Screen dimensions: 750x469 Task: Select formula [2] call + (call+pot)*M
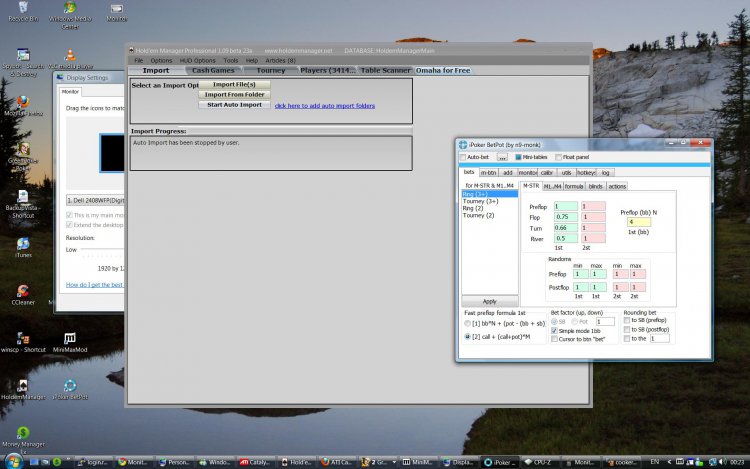coord(467,337)
